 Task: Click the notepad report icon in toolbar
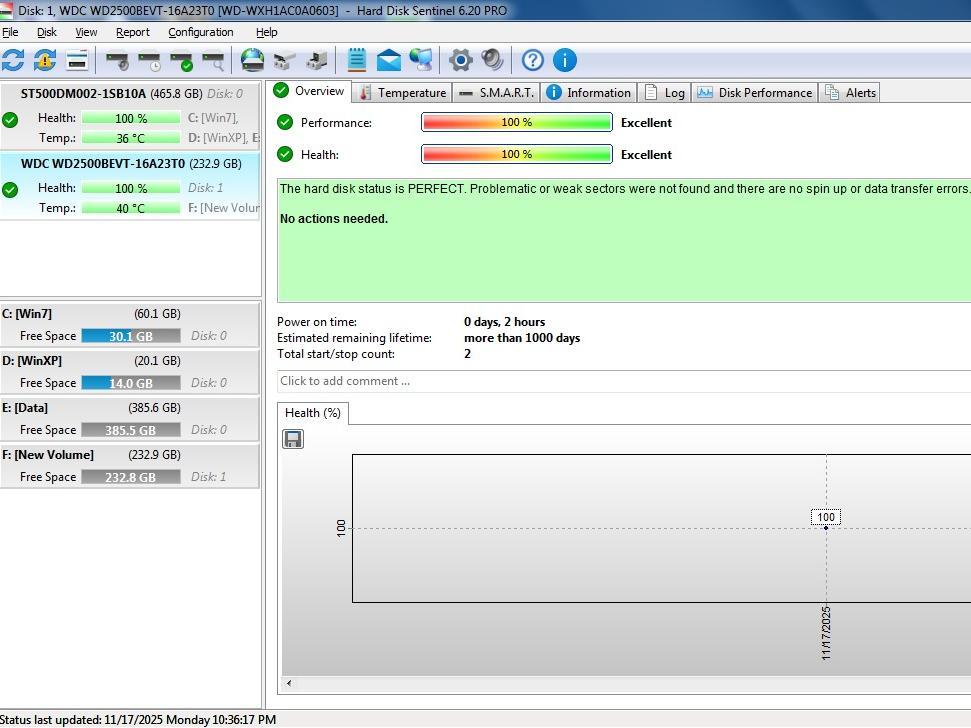coord(357,60)
